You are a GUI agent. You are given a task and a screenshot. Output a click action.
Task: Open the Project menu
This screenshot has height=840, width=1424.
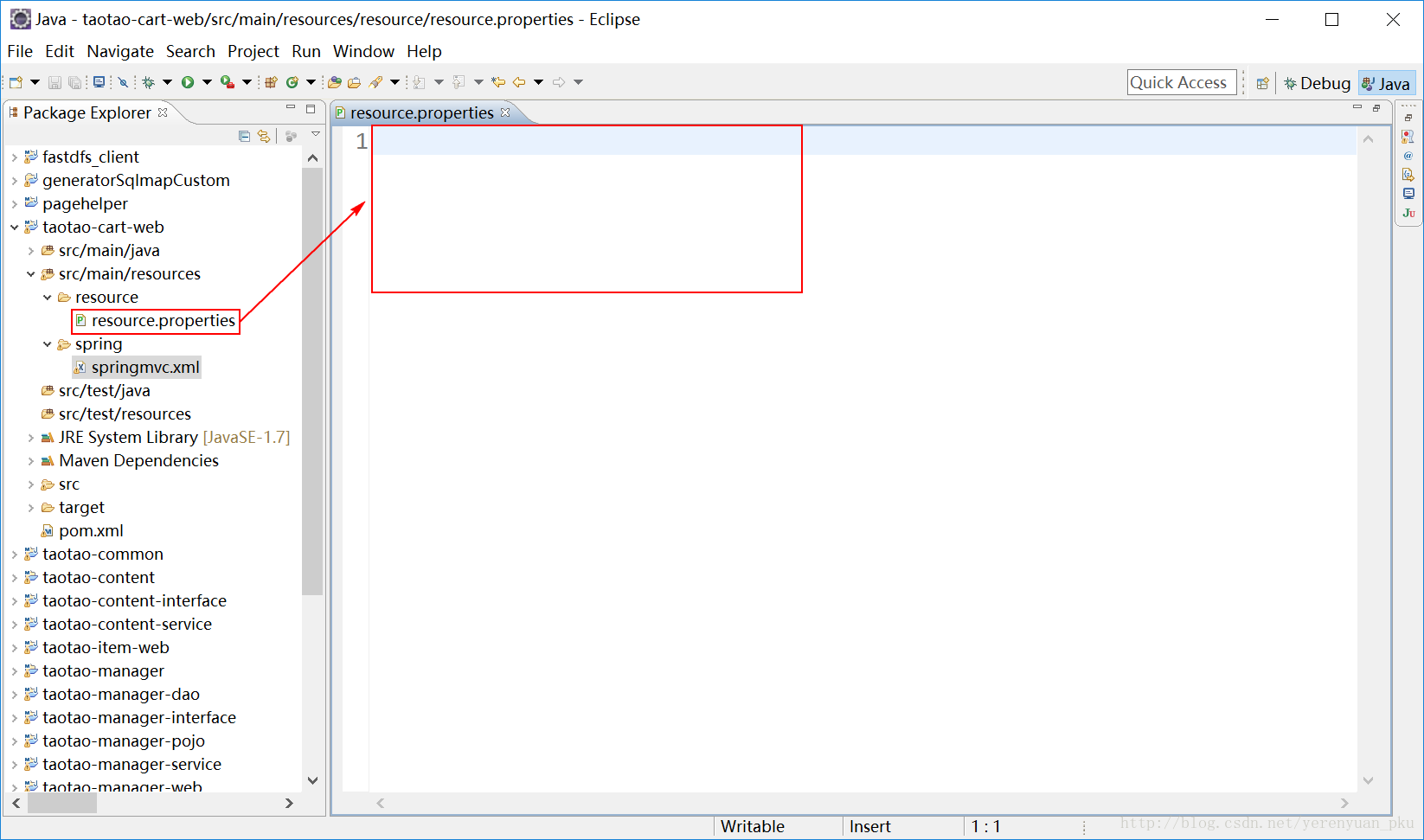(253, 51)
